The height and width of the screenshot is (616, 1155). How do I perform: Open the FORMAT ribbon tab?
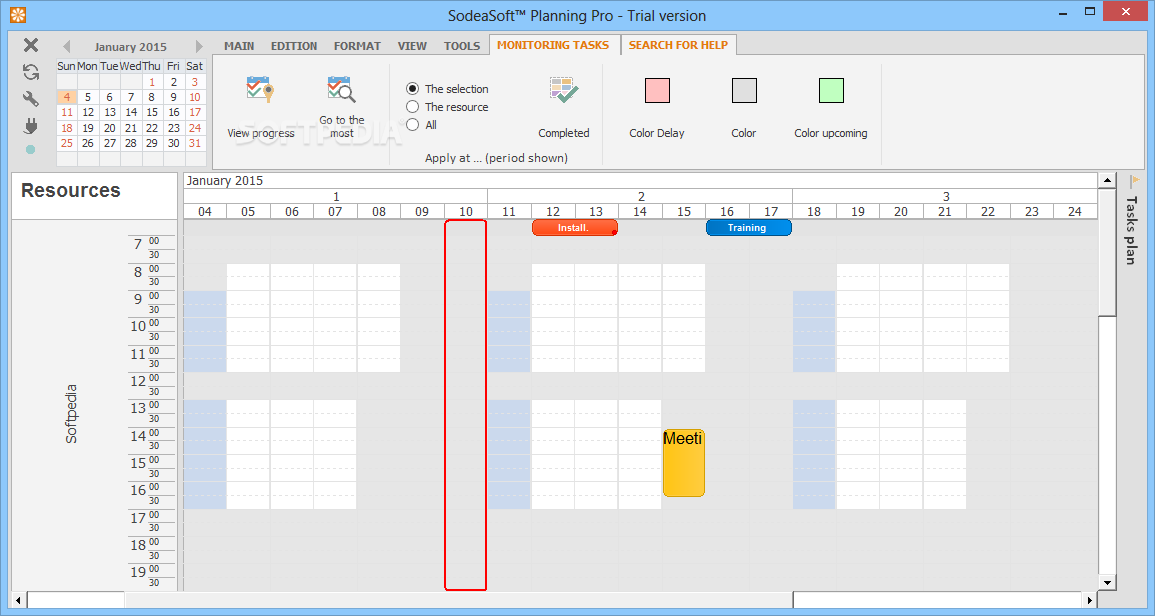(357, 46)
